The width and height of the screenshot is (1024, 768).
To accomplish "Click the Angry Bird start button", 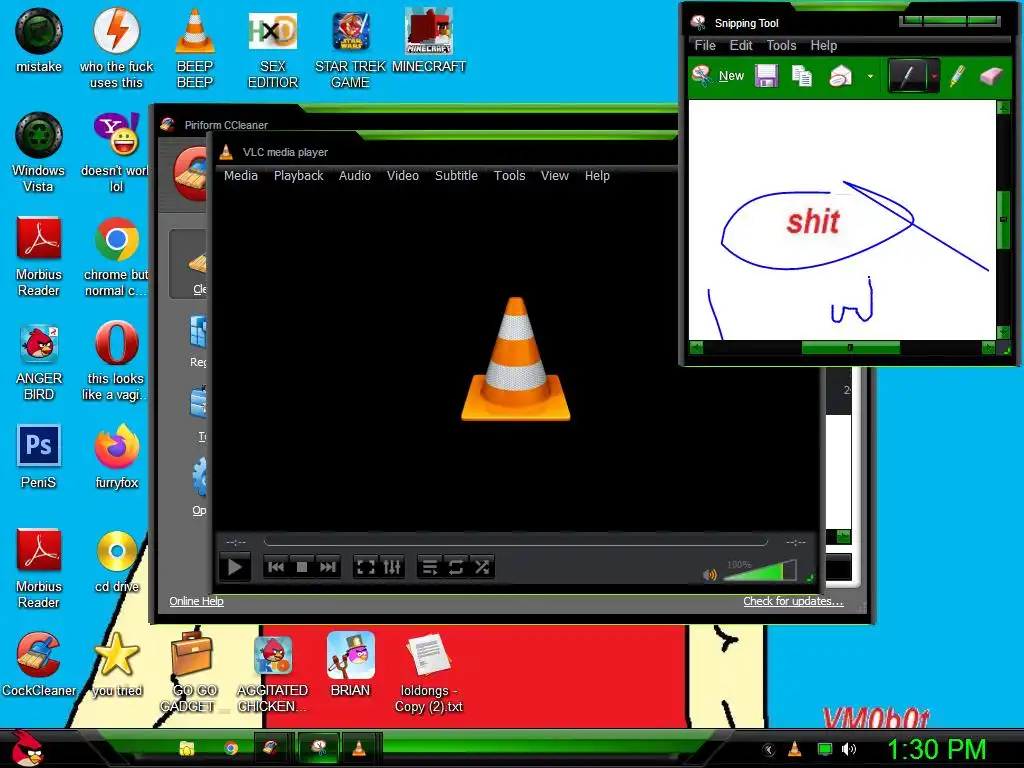I will pyautogui.click(x=27, y=748).
